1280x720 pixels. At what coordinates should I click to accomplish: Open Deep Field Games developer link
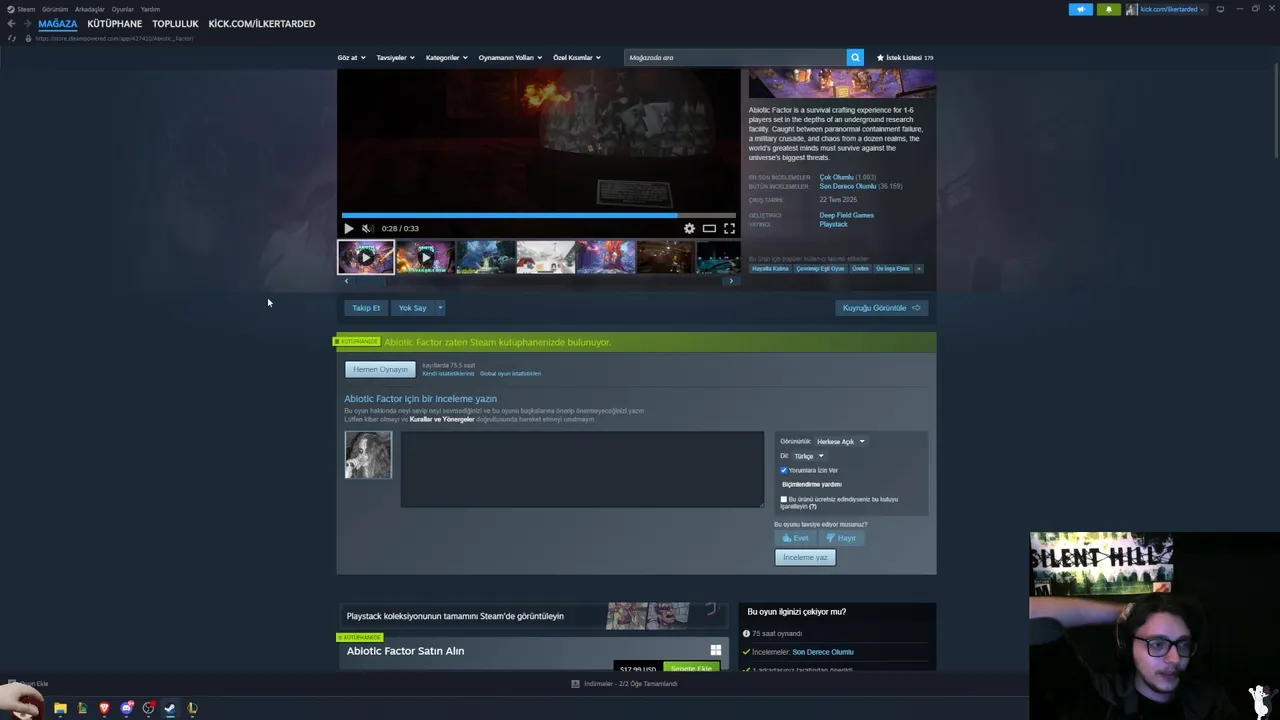[846, 215]
